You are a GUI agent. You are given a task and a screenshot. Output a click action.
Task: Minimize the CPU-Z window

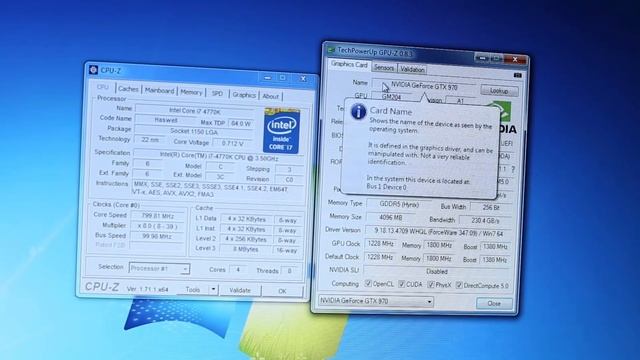[267, 77]
